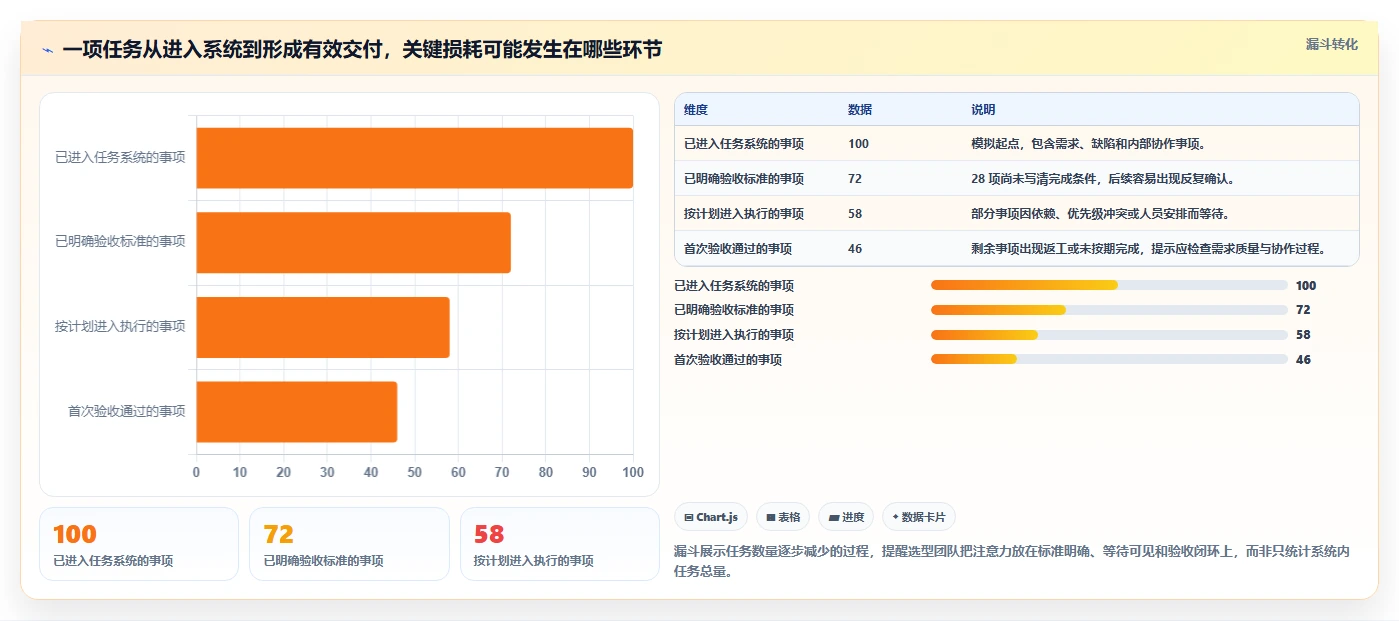Click the 72 value beside the progress bar

(x=1303, y=310)
